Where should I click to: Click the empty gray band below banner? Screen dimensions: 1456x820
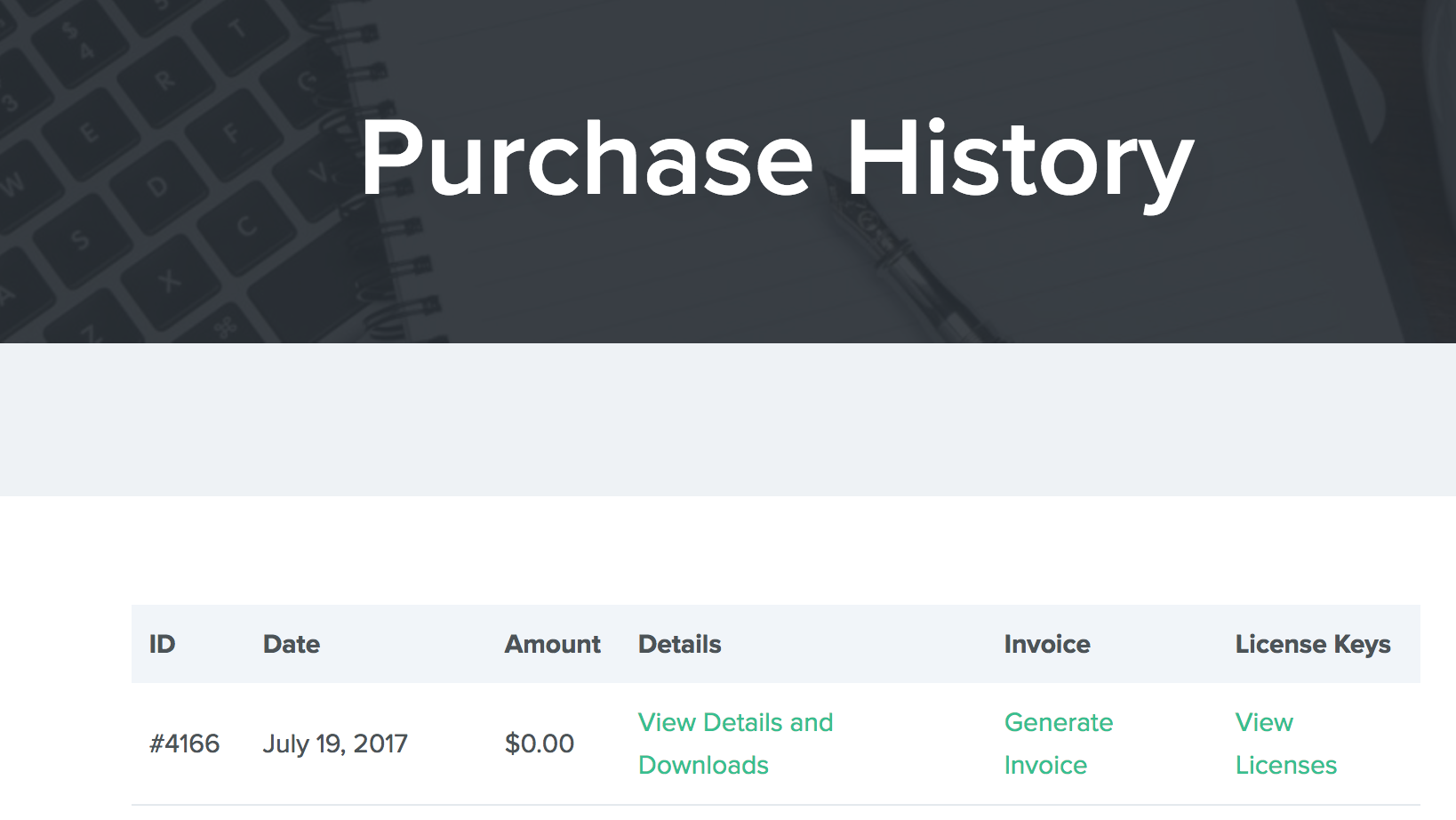728,420
